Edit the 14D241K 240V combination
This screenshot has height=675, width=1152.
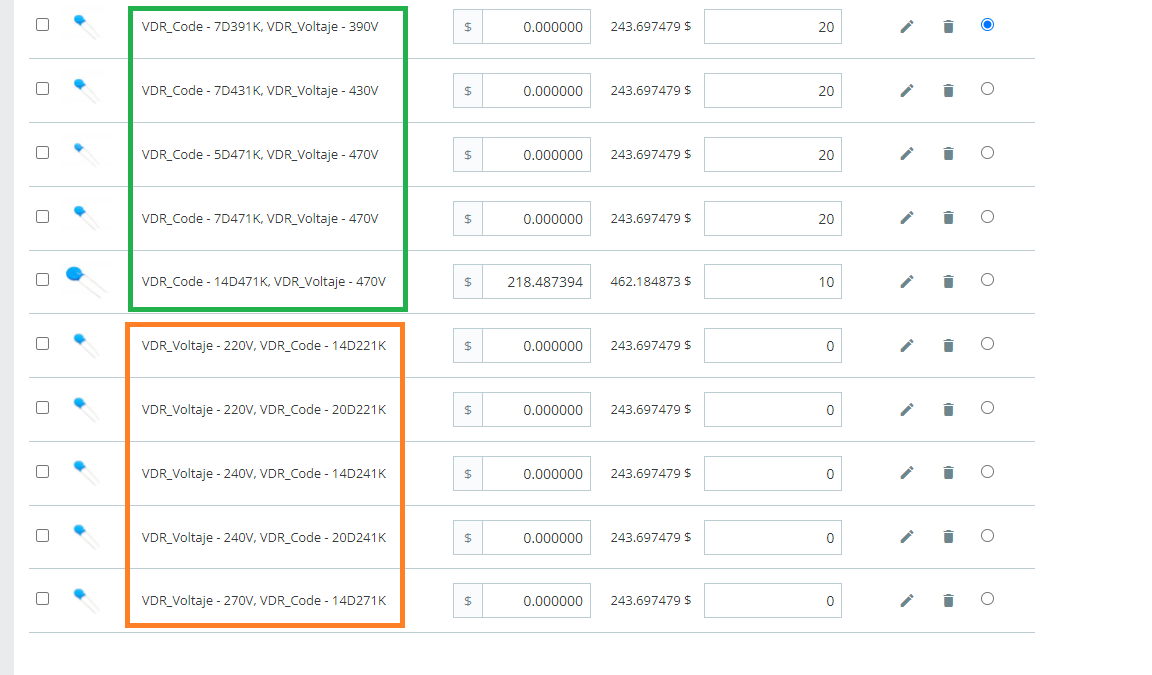tap(907, 472)
